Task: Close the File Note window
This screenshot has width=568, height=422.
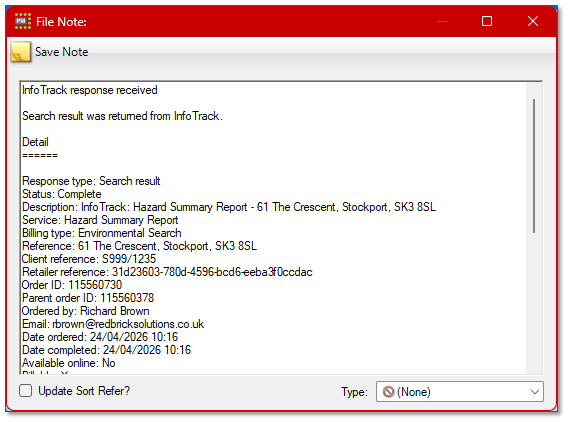Action: point(533,21)
